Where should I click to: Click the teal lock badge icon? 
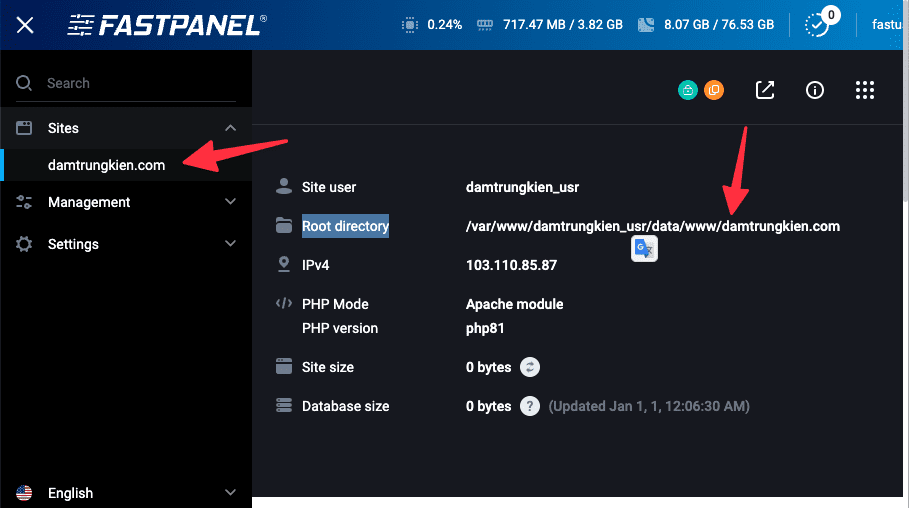[688, 90]
